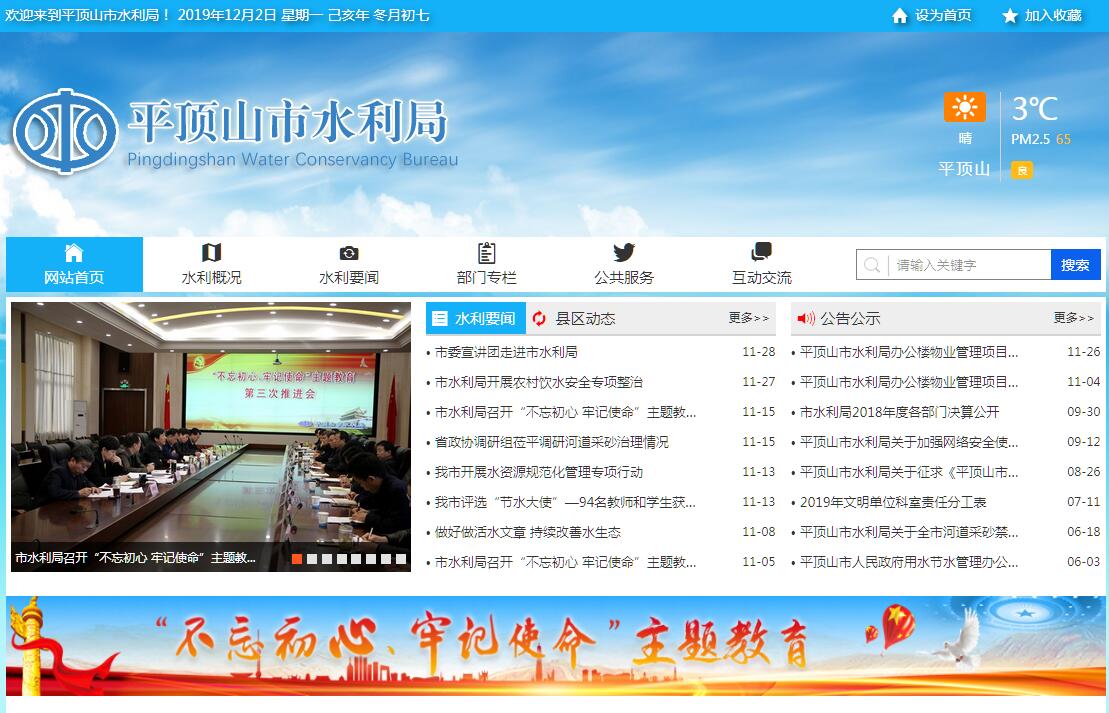Click the camera icon above 水利要闻
Image resolution: width=1109 pixels, height=713 pixels.
click(348, 253)
